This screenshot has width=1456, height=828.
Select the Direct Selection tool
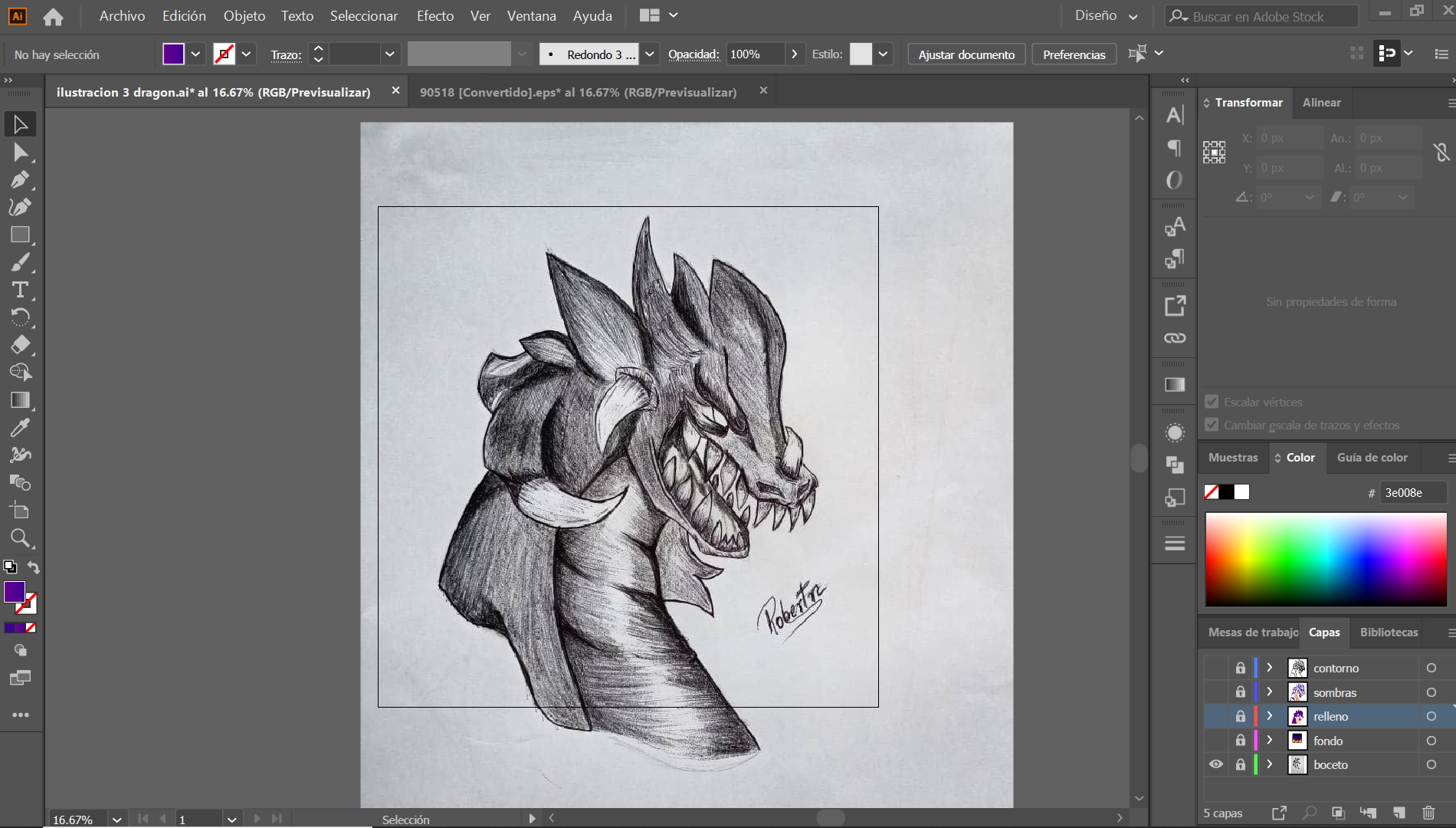coord(21,153)
